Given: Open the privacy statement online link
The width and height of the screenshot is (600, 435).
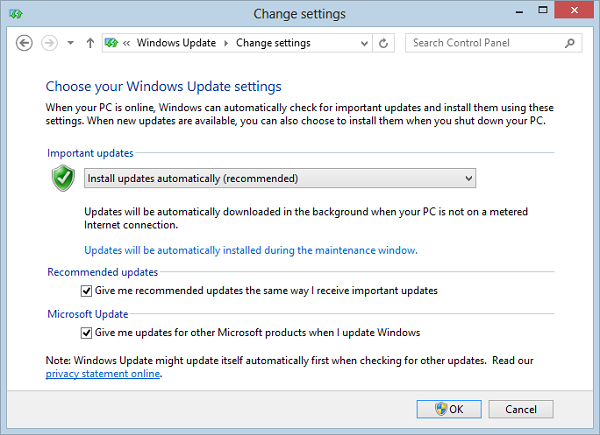Looking at the screenshot, I should click(x=103, y=374).
